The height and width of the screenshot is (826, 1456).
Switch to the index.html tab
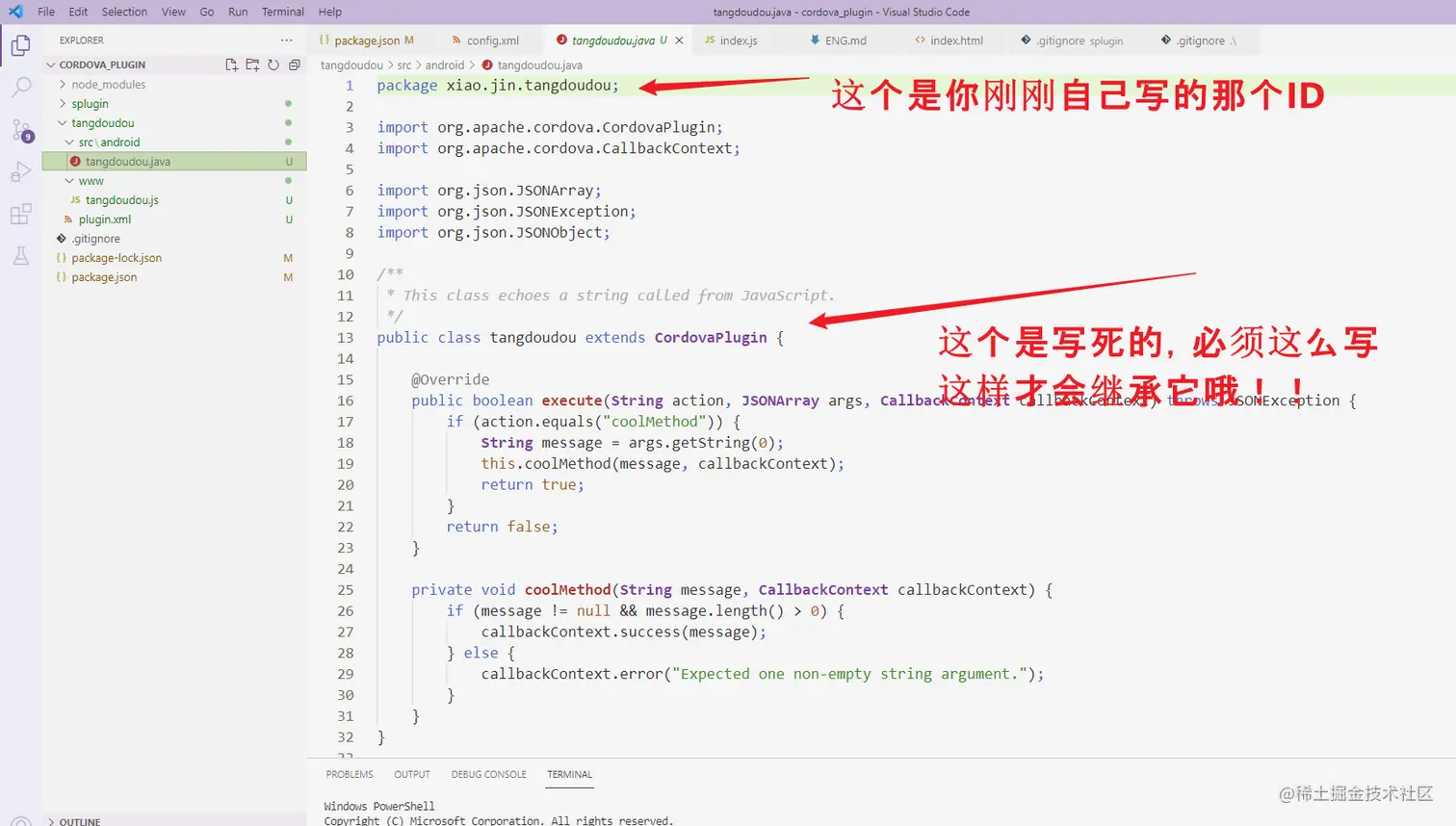pyautogui.click(x=955, y=40)
